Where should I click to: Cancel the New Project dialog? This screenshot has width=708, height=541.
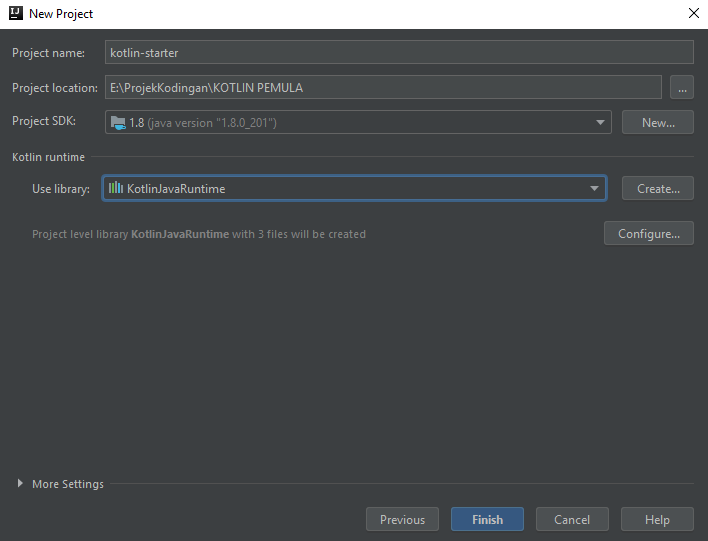pyautogui.click(x=572, y=519)
